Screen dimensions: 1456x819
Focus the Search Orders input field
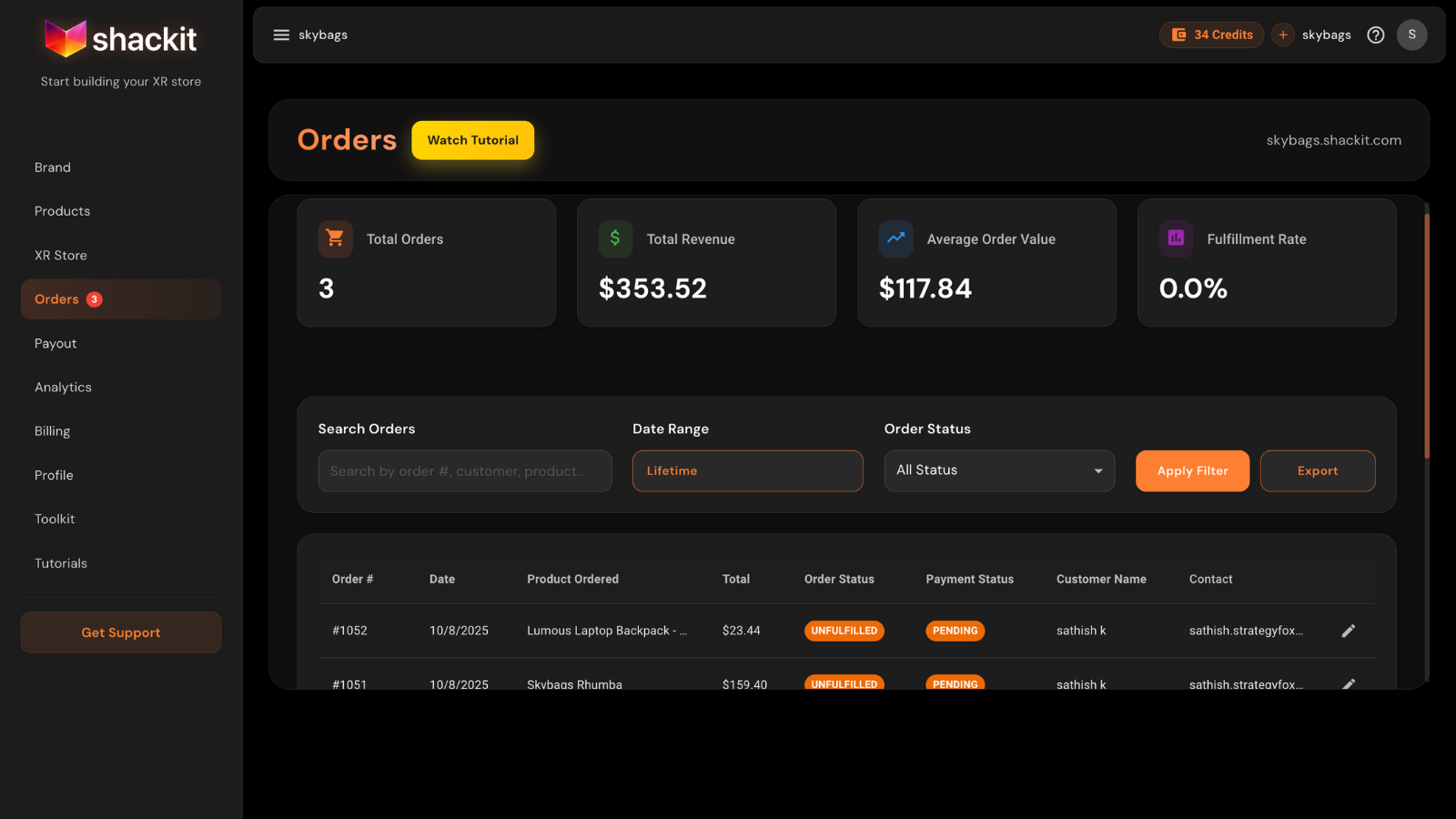pyautogui.click(x=464, y=470)
